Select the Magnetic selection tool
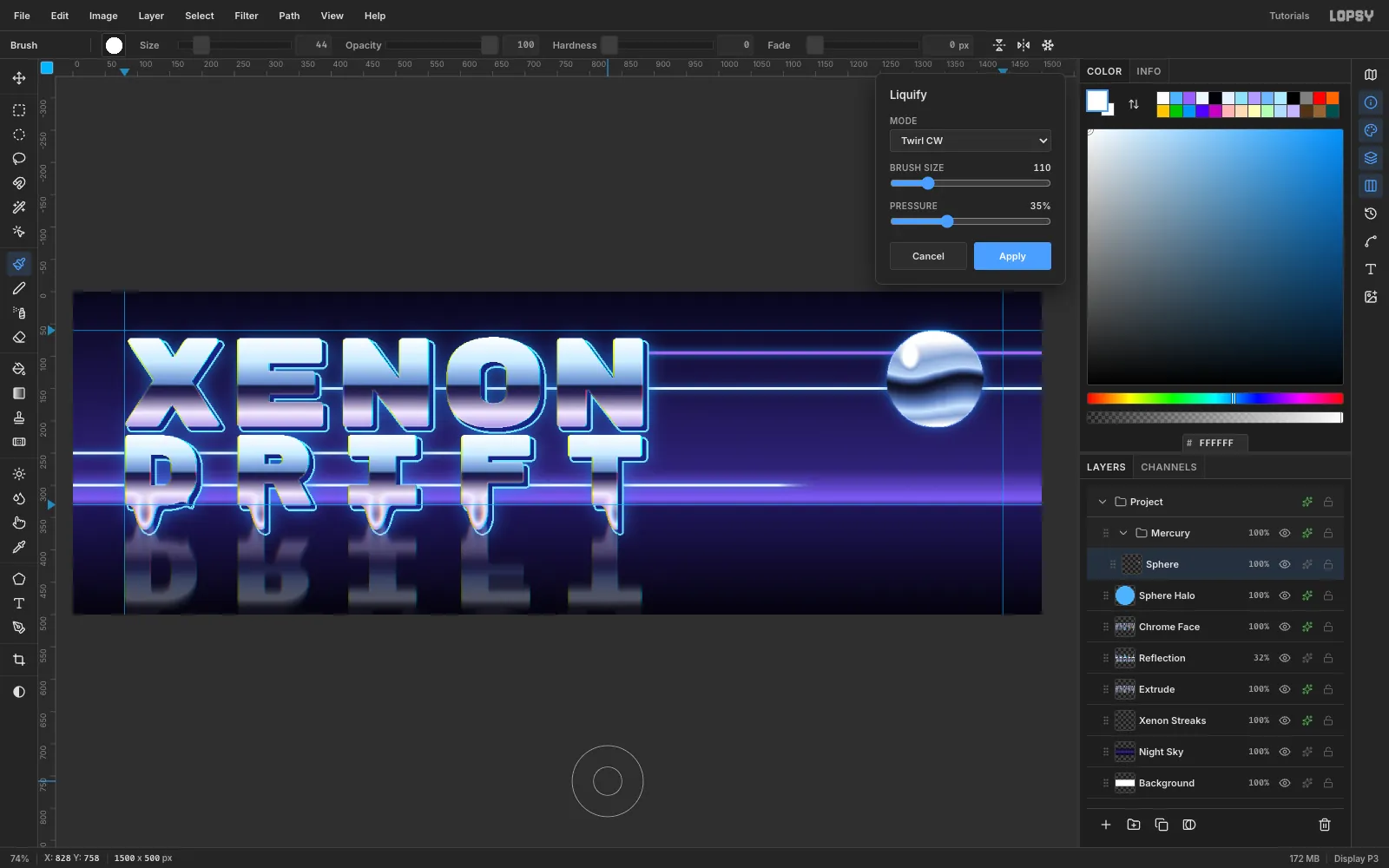Image resolution: width=1389 pixels, height=868 pixels. point(19,183)
